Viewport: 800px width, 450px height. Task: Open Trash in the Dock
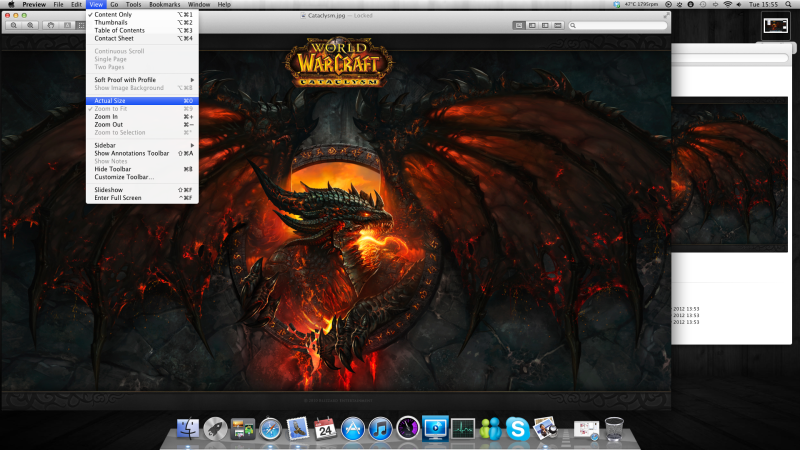click(614, 429)
